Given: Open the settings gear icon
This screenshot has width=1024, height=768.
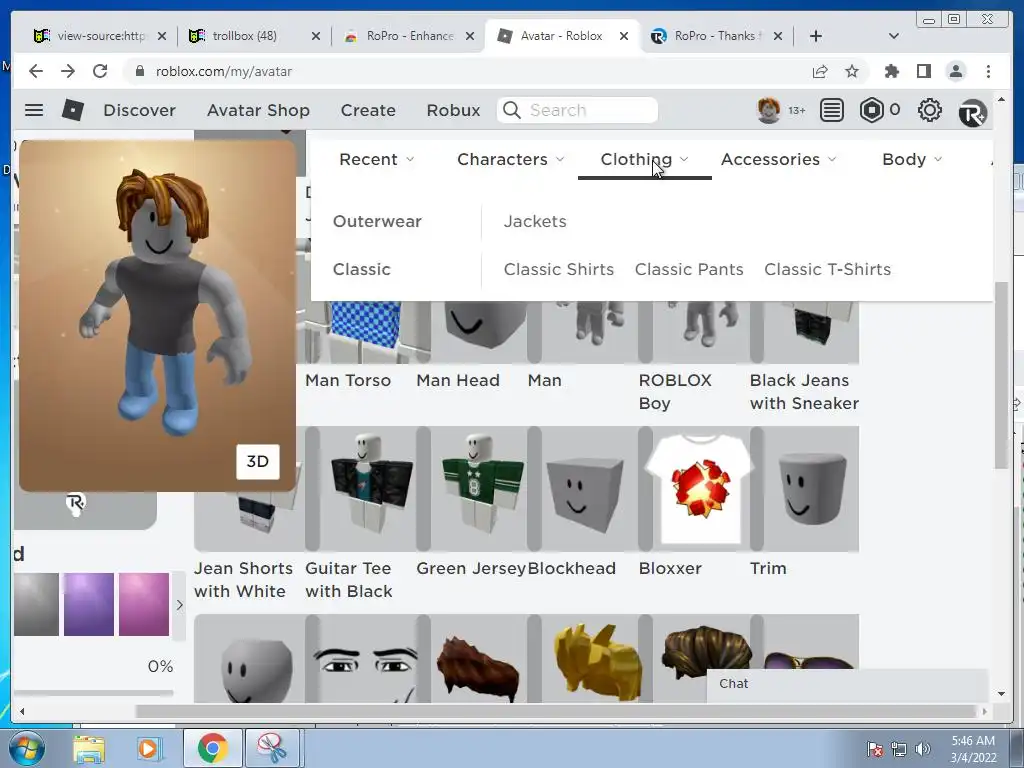Looking at the screenshot, I should 929,110.
